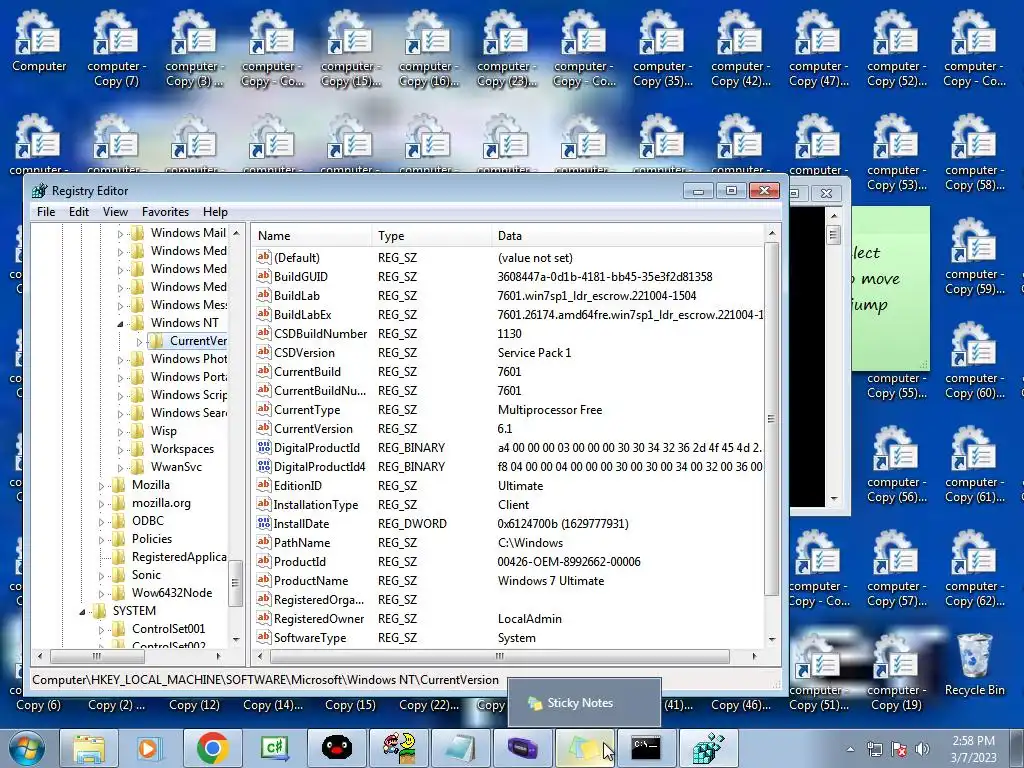Click the InstallDate DWORD value icon
The width and height of the screenshot is (1024, 768).
264,523
